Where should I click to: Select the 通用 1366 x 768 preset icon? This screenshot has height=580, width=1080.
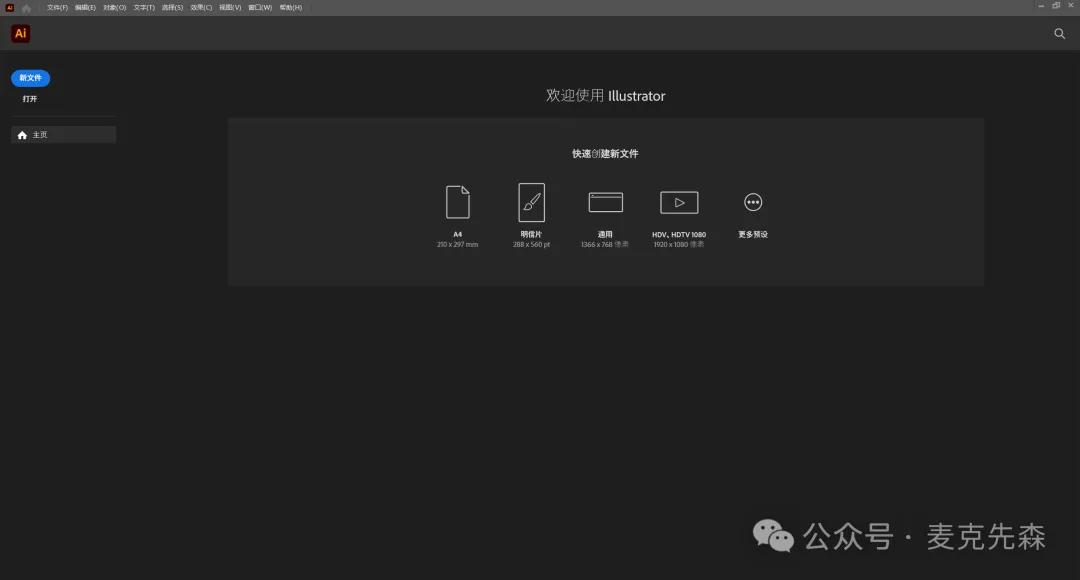605,202
